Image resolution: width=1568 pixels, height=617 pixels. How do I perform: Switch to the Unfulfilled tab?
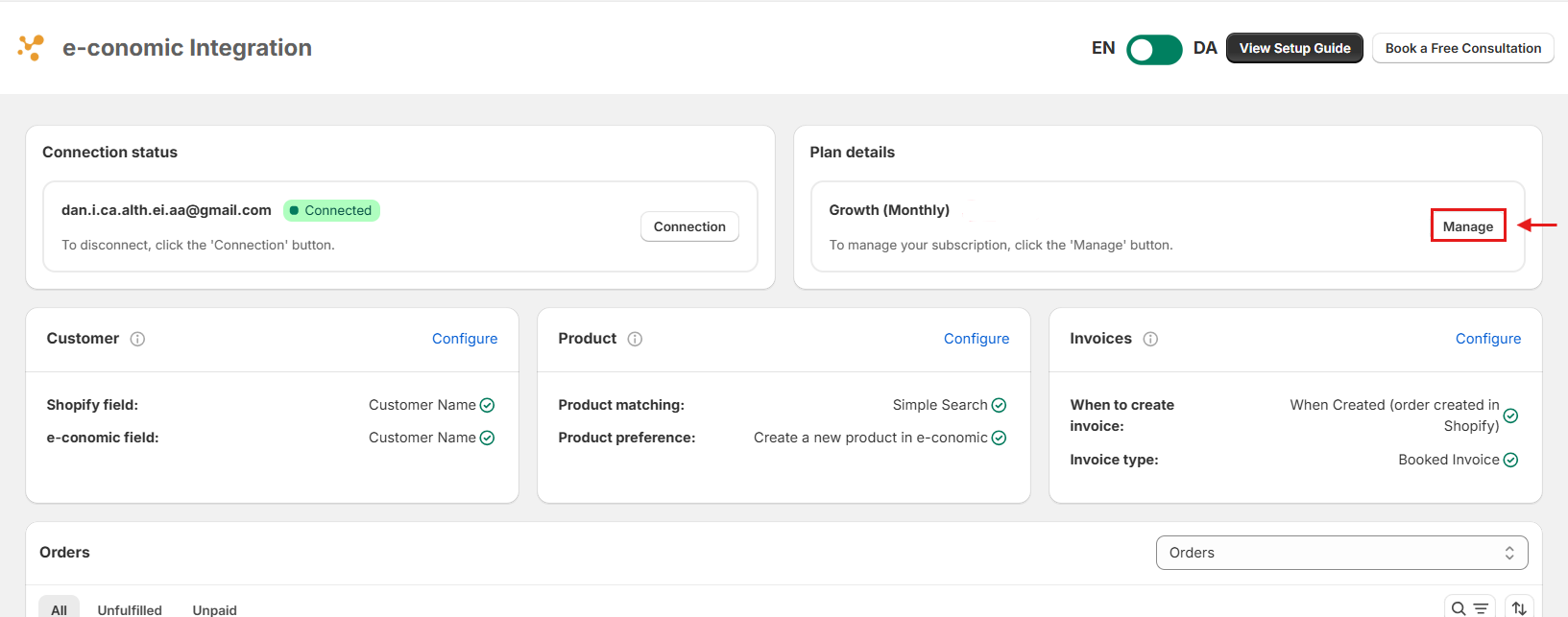(x=130, y=609)
